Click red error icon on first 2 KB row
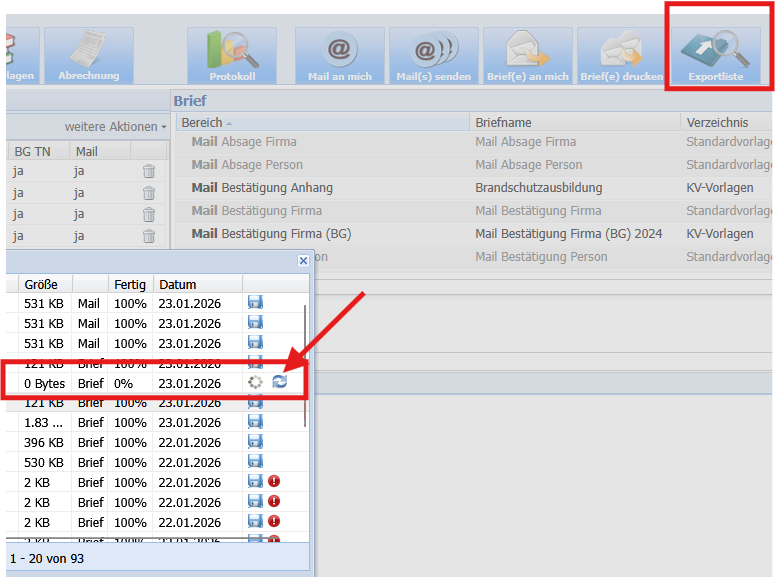775x577 pixels. (274, 481)
